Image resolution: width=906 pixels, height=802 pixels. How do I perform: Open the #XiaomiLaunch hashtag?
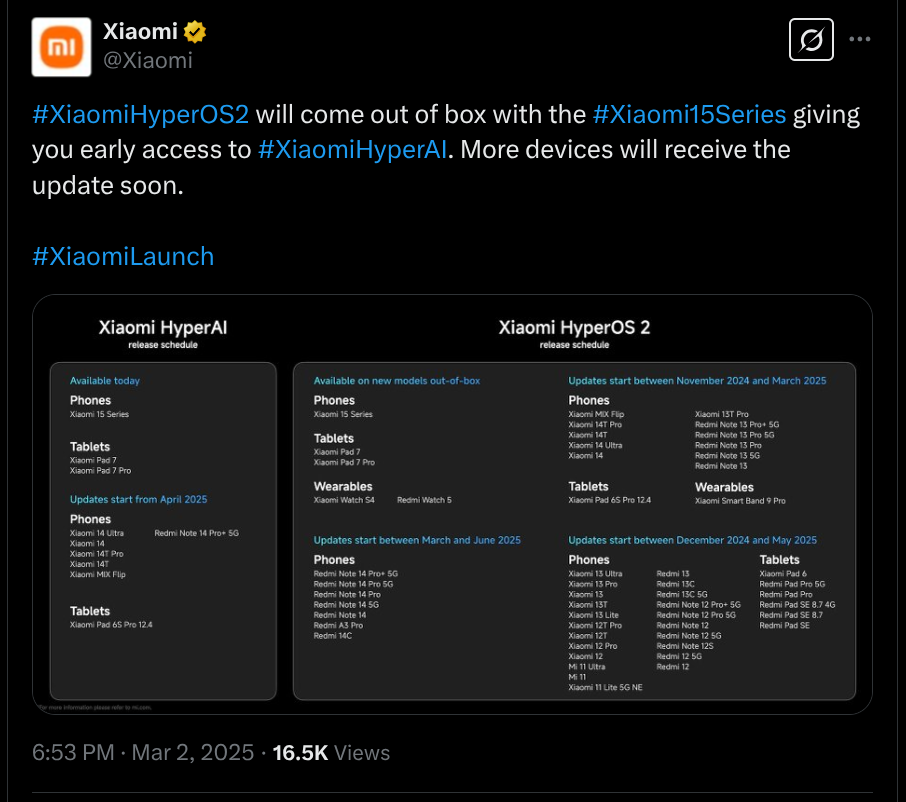click(123, 256)
